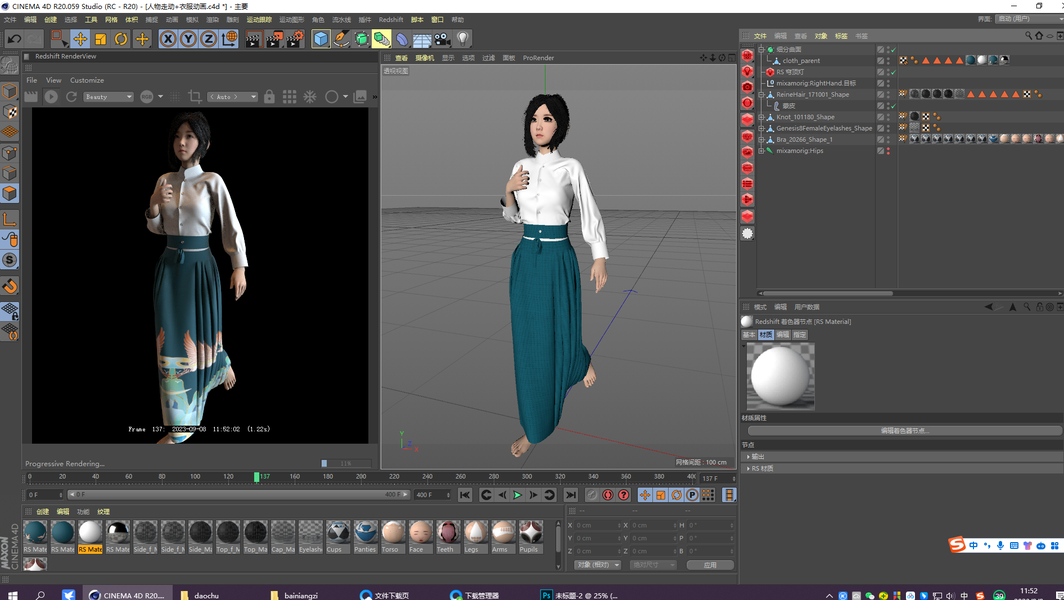The height and width of the screenshot is (600, 1064).
Task: Click the light bulb icon
Action: click(x=463, y=39)
